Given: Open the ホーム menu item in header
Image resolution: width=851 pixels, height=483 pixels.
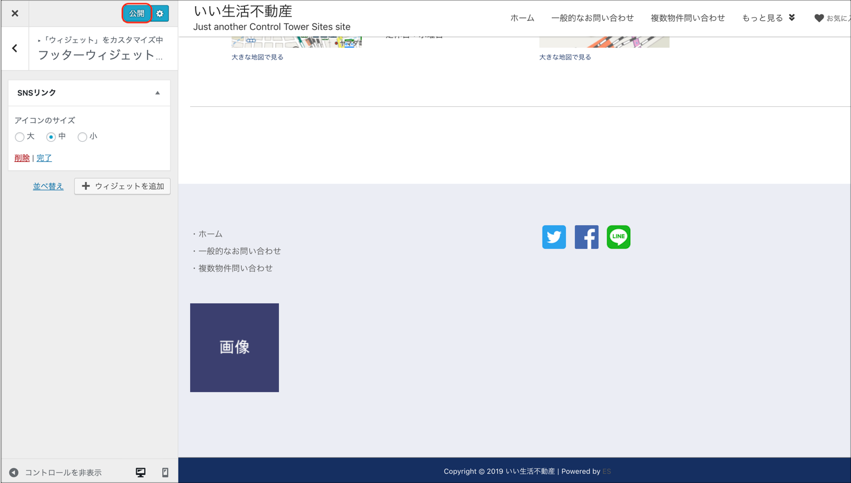Looking at the screenshot, I should point(522,18).
